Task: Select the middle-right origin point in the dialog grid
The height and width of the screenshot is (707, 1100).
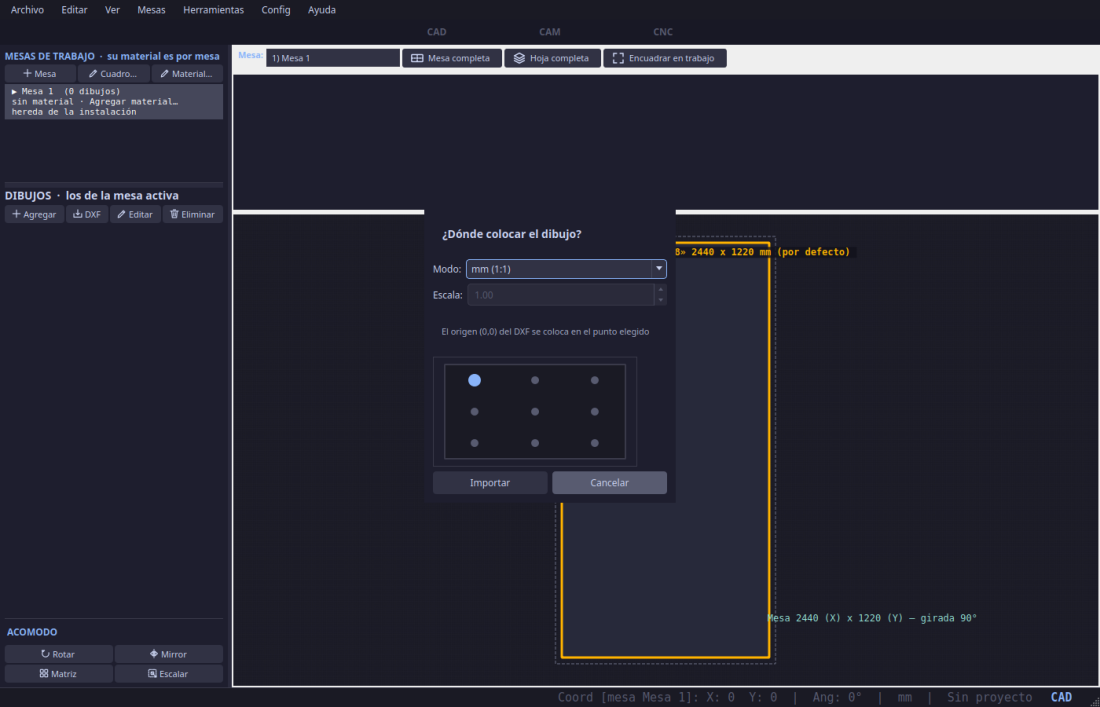Action: (595, 412)
